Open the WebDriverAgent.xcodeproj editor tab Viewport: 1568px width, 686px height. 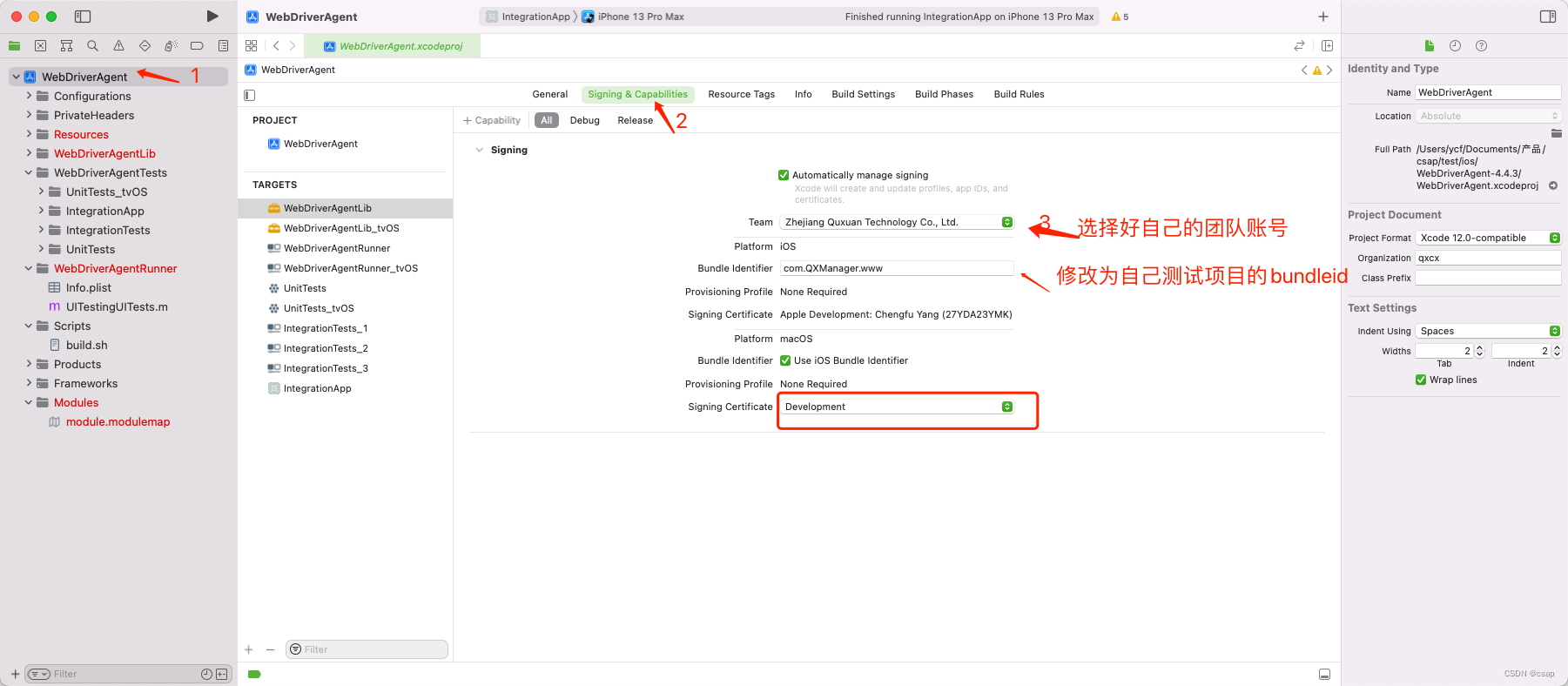[x=393, y=46]
